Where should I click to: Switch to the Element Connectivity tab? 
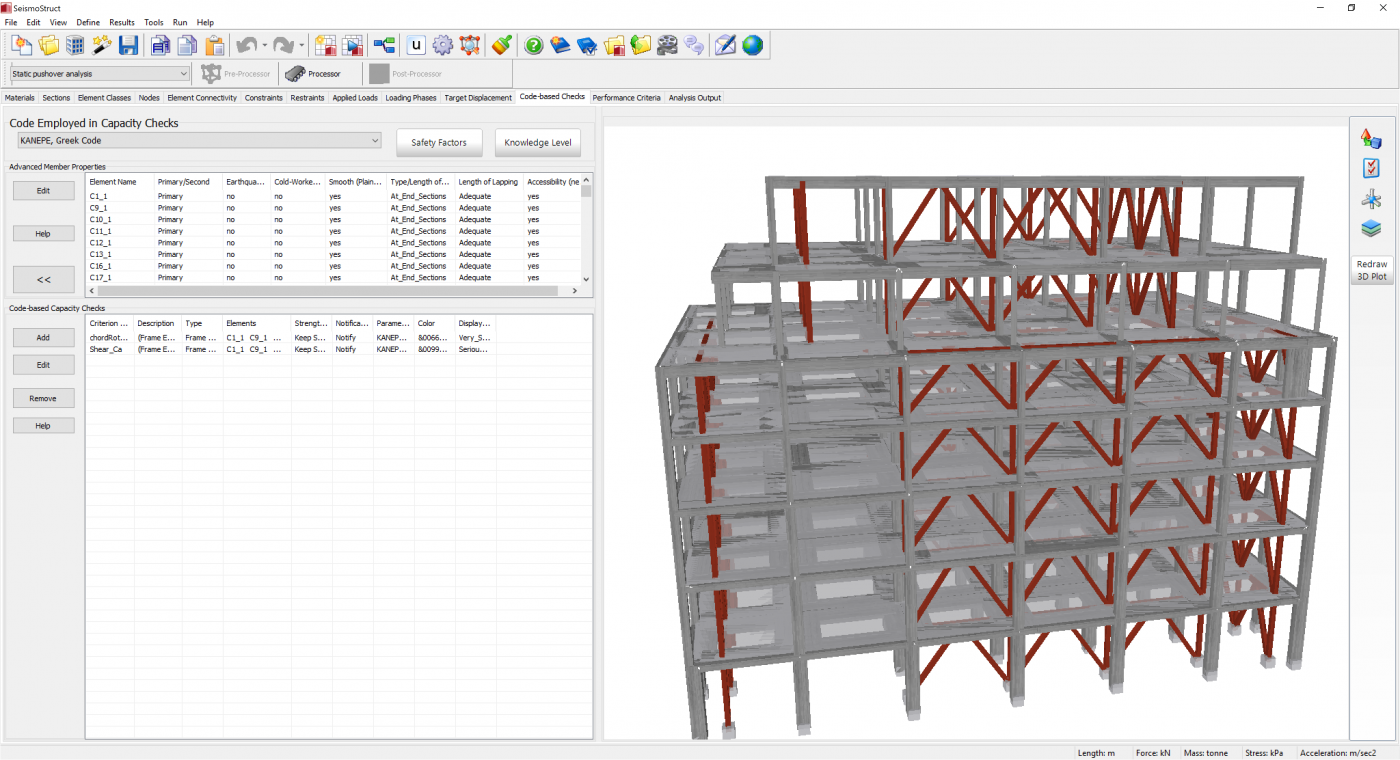[x=202, y=98]
